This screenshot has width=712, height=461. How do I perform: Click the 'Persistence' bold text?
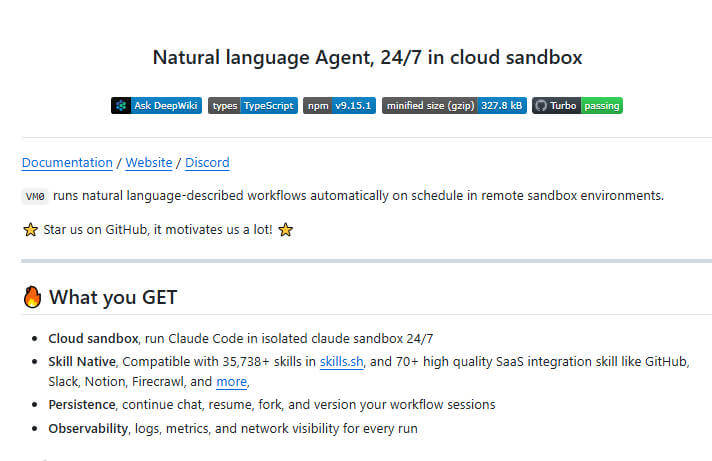pyautogui.click(x=82, y=405)
